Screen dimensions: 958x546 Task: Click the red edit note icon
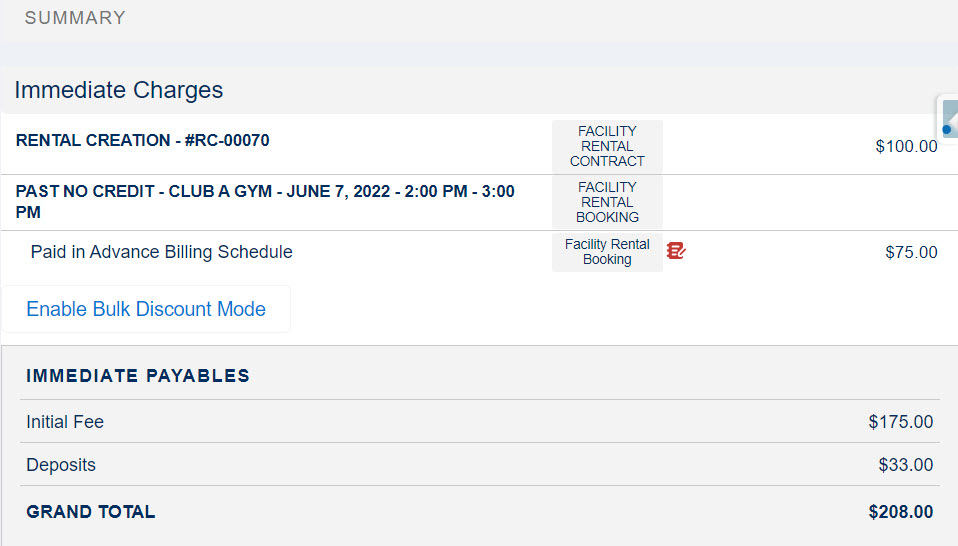[676, 251]
